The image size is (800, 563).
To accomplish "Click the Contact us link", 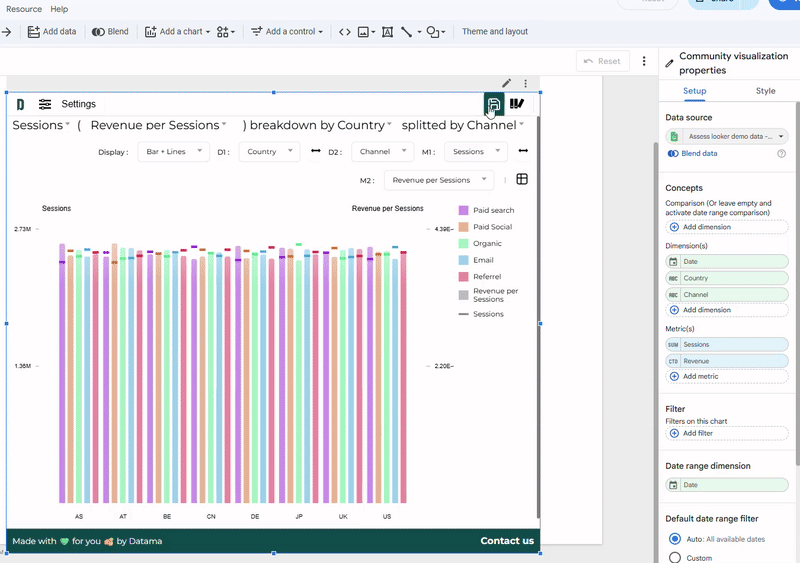I will click(x=507, y=541).
